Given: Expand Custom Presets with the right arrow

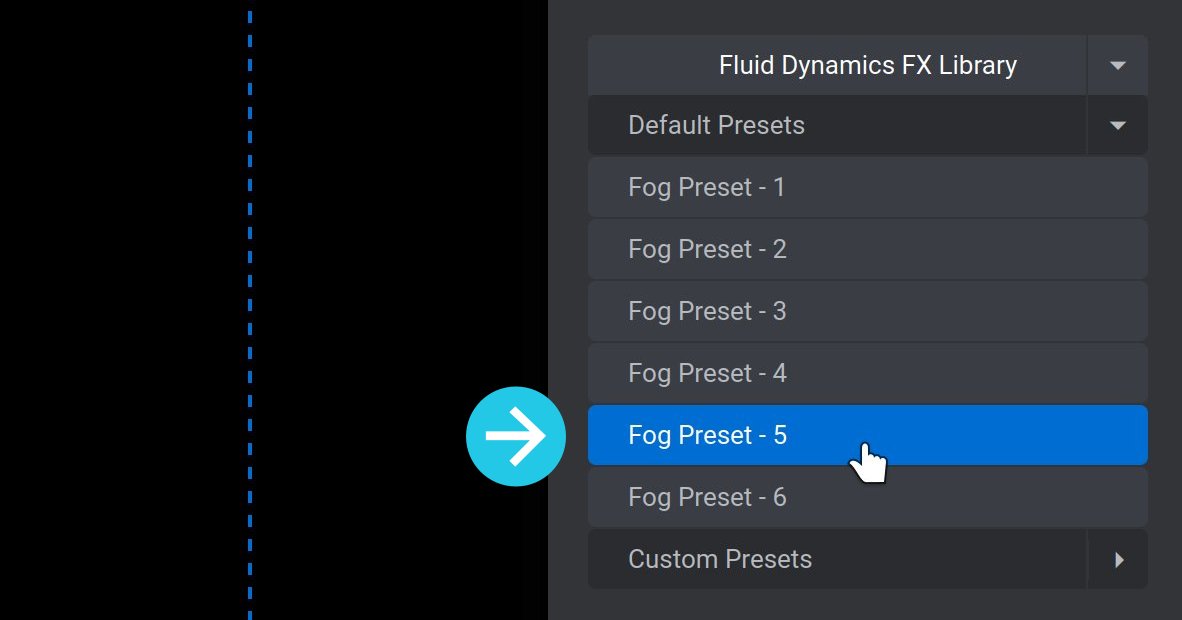Looking at the screenshot, I should (x=1118, y=559).
